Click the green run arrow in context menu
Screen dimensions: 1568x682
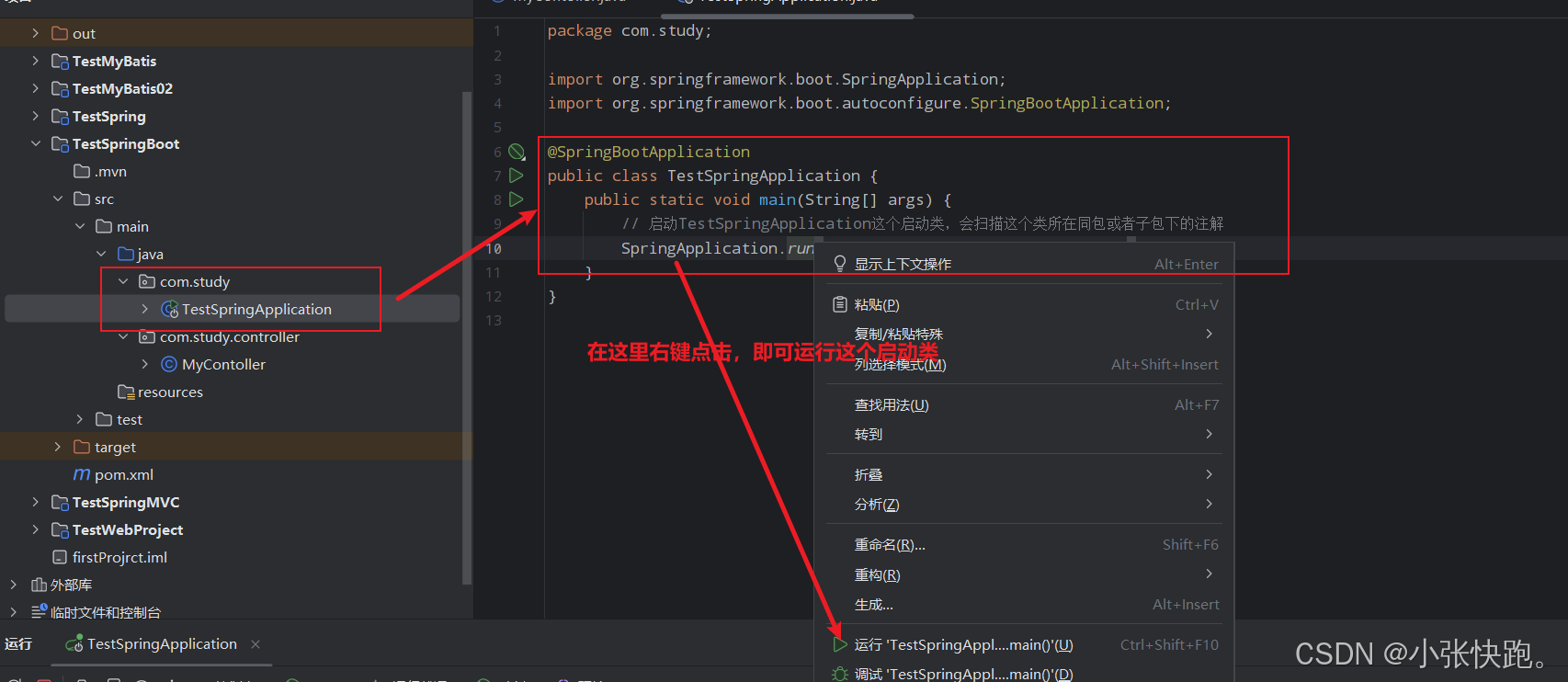pos(839,645)
